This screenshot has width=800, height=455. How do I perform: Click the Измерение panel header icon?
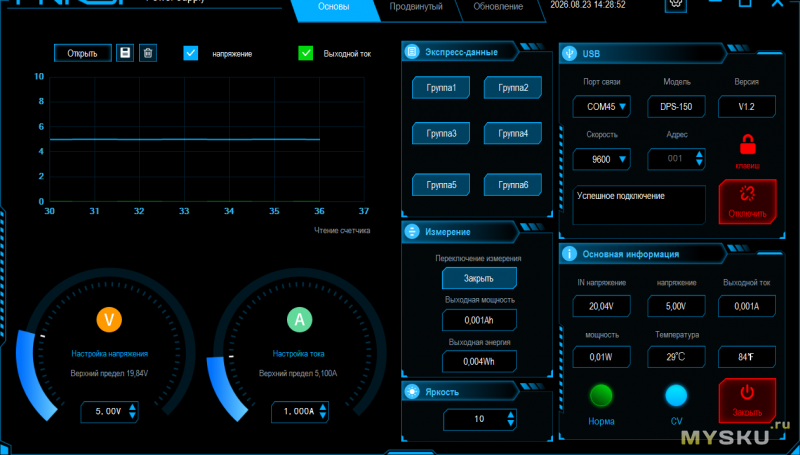pos(412,232)
